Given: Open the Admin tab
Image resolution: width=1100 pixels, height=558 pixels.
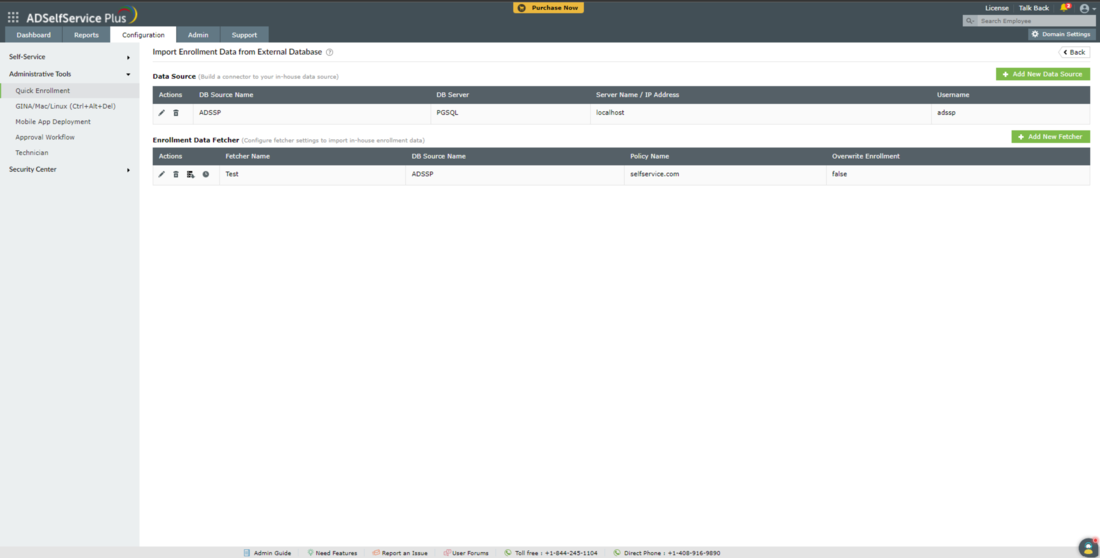Looking at the screenshot, I should click(x=198, y=35).
